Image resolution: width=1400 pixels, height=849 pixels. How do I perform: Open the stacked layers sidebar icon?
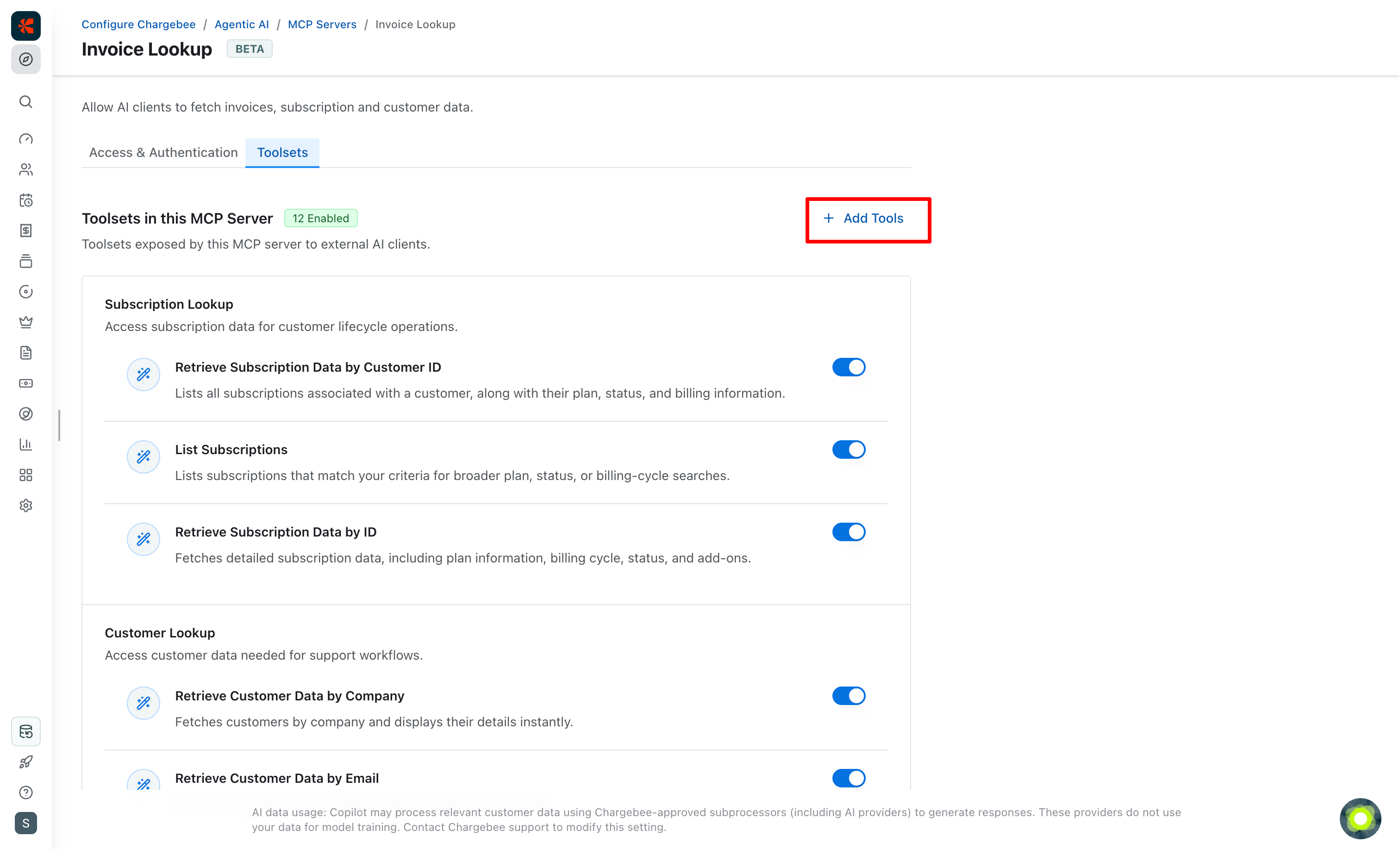(x=25, y=262)
